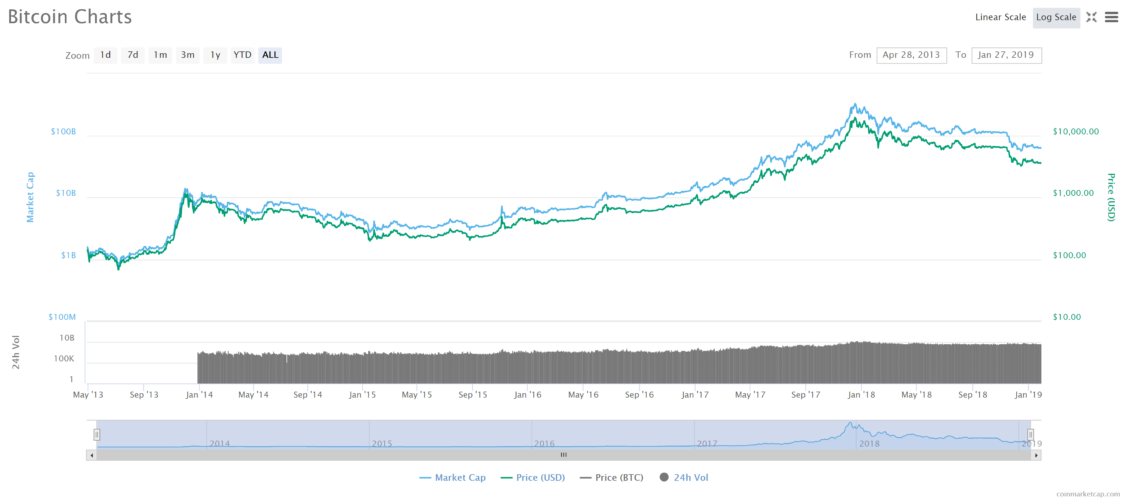
Task: Switch chart to Linear Scale
Action: tap(1000, 17)
